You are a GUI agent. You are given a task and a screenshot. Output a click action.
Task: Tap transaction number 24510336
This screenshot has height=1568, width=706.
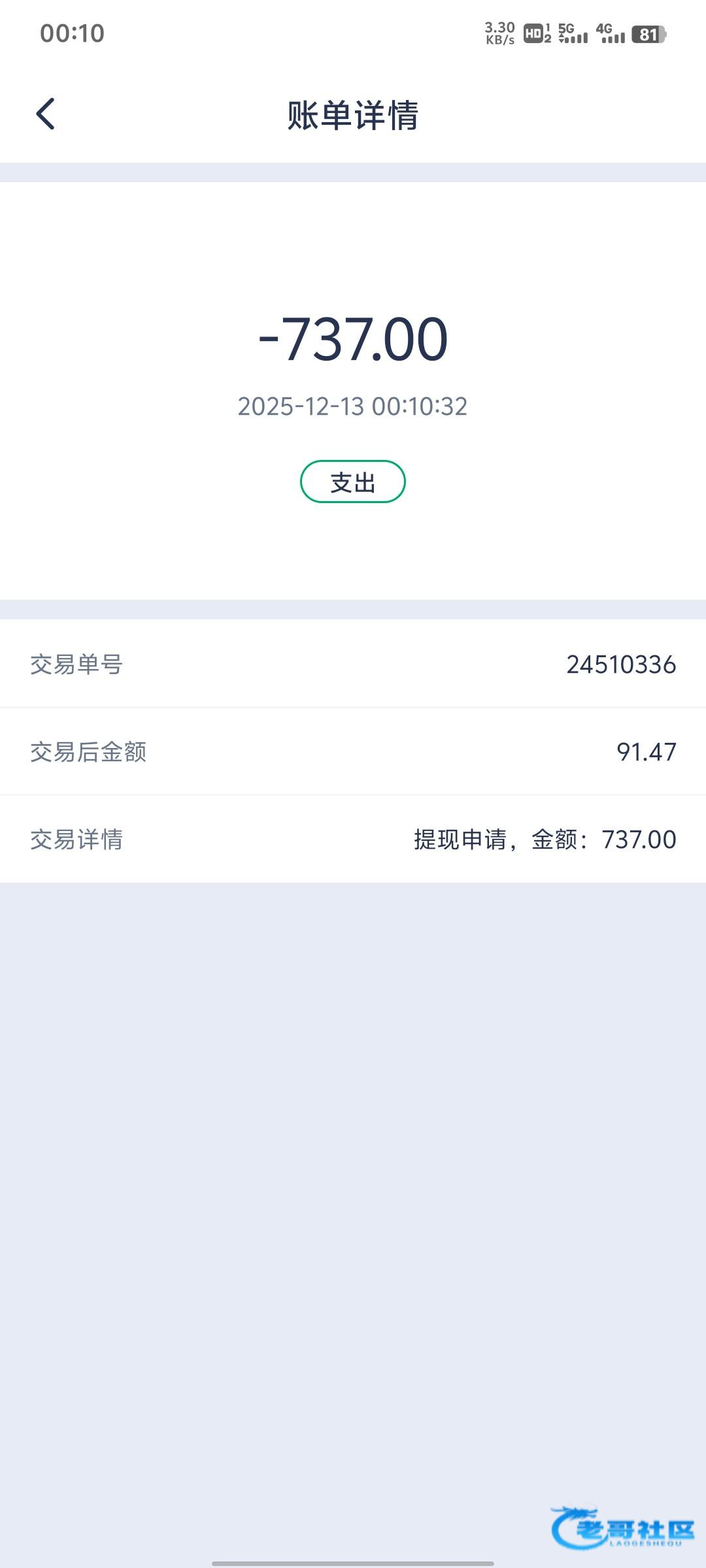621,664
